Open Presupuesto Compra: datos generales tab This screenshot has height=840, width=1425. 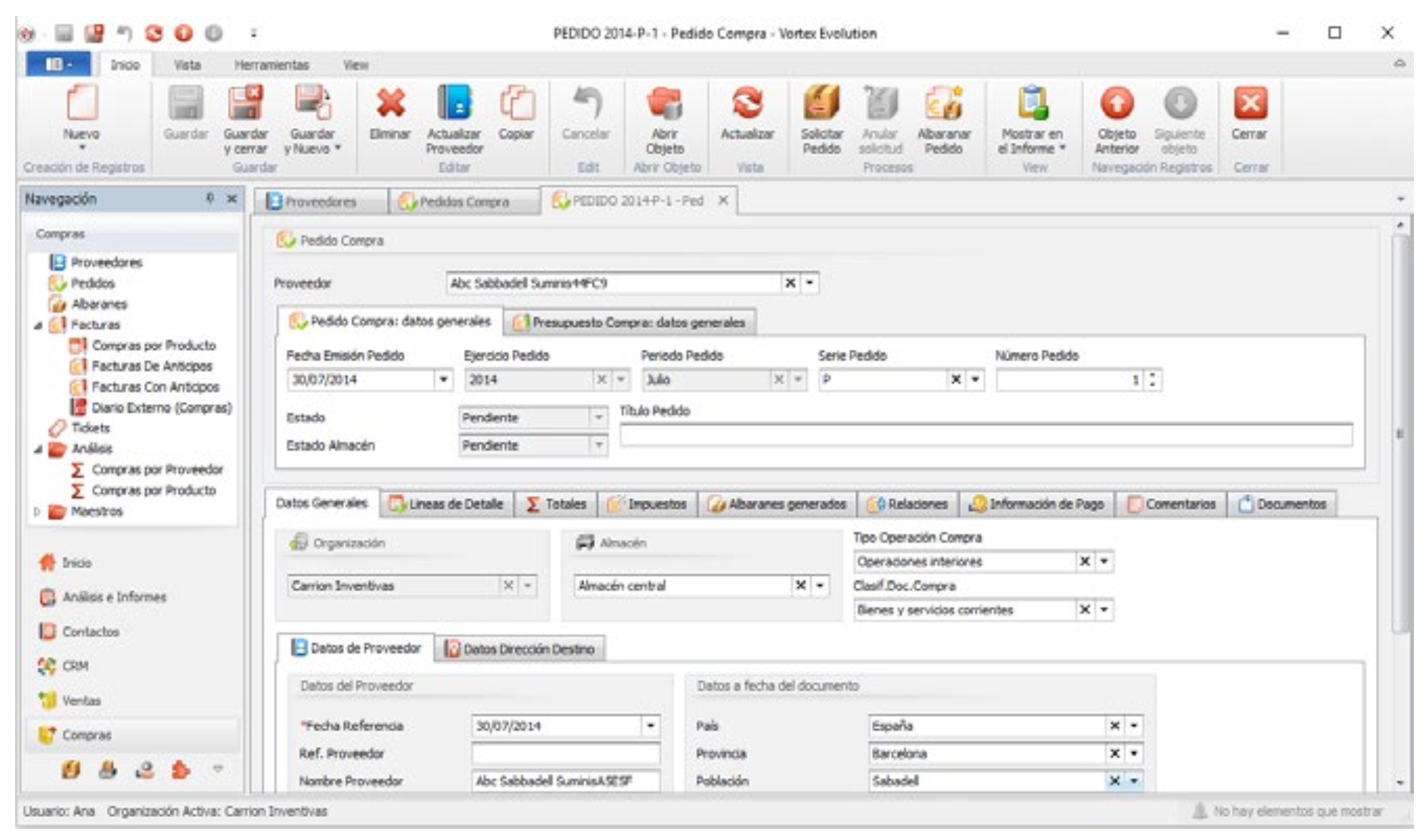630,323
